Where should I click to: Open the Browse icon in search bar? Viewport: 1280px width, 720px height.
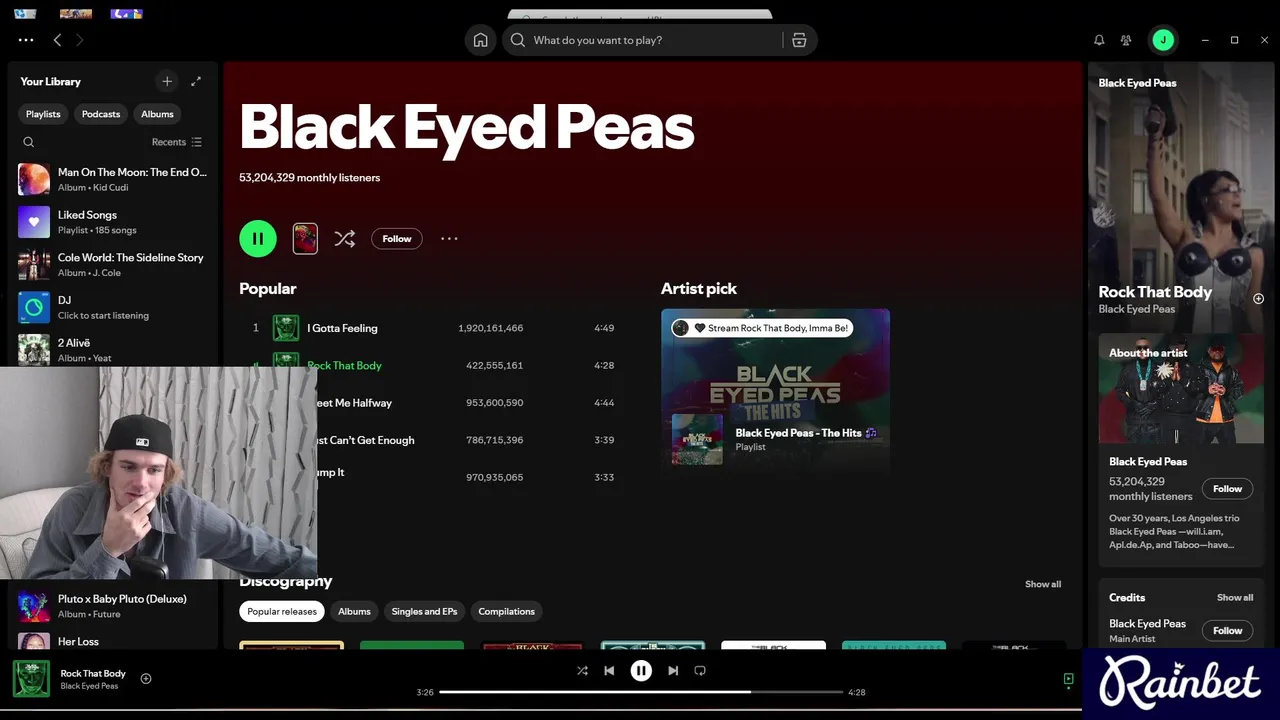coord(799,40)
